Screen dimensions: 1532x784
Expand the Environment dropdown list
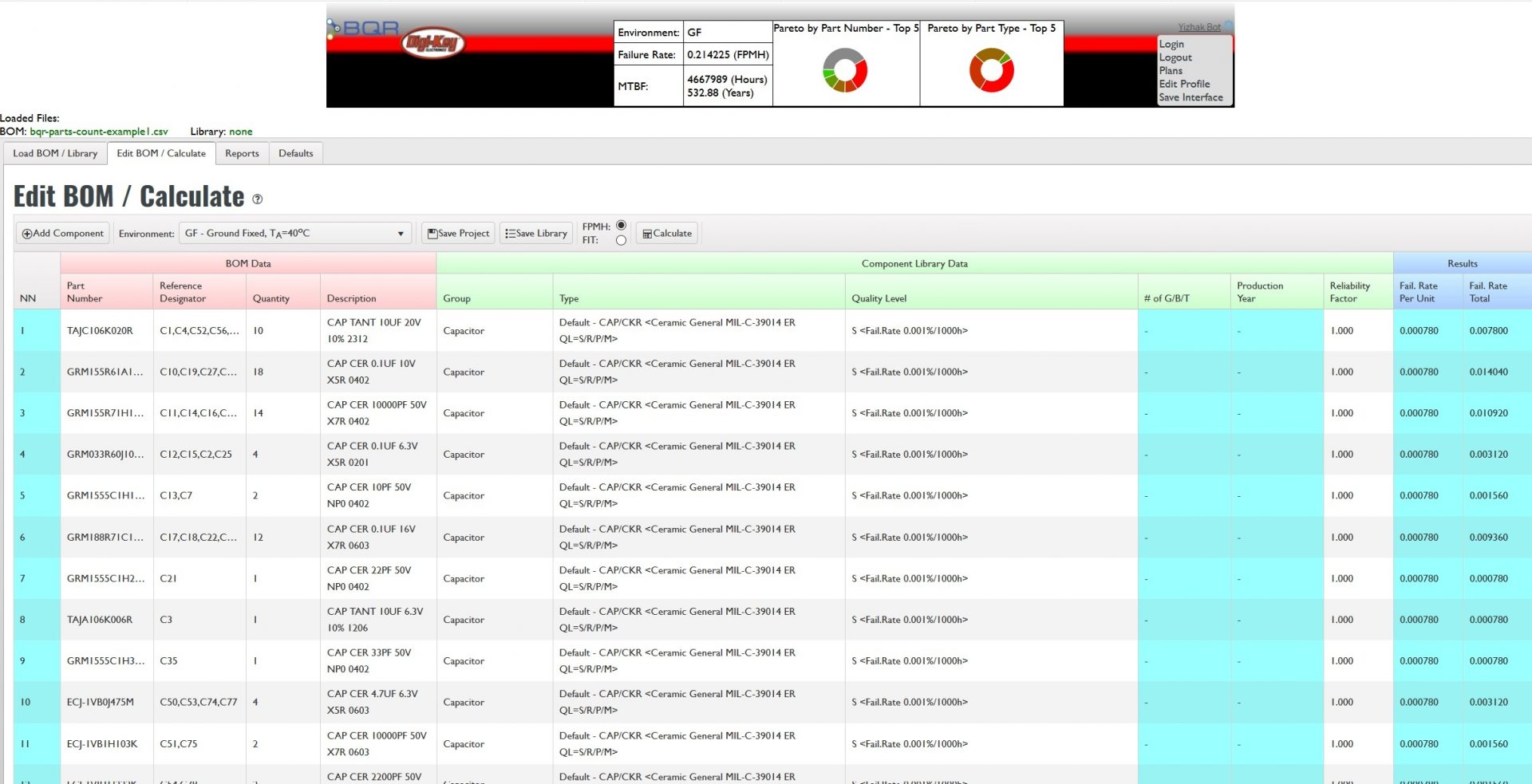[294, 234]
